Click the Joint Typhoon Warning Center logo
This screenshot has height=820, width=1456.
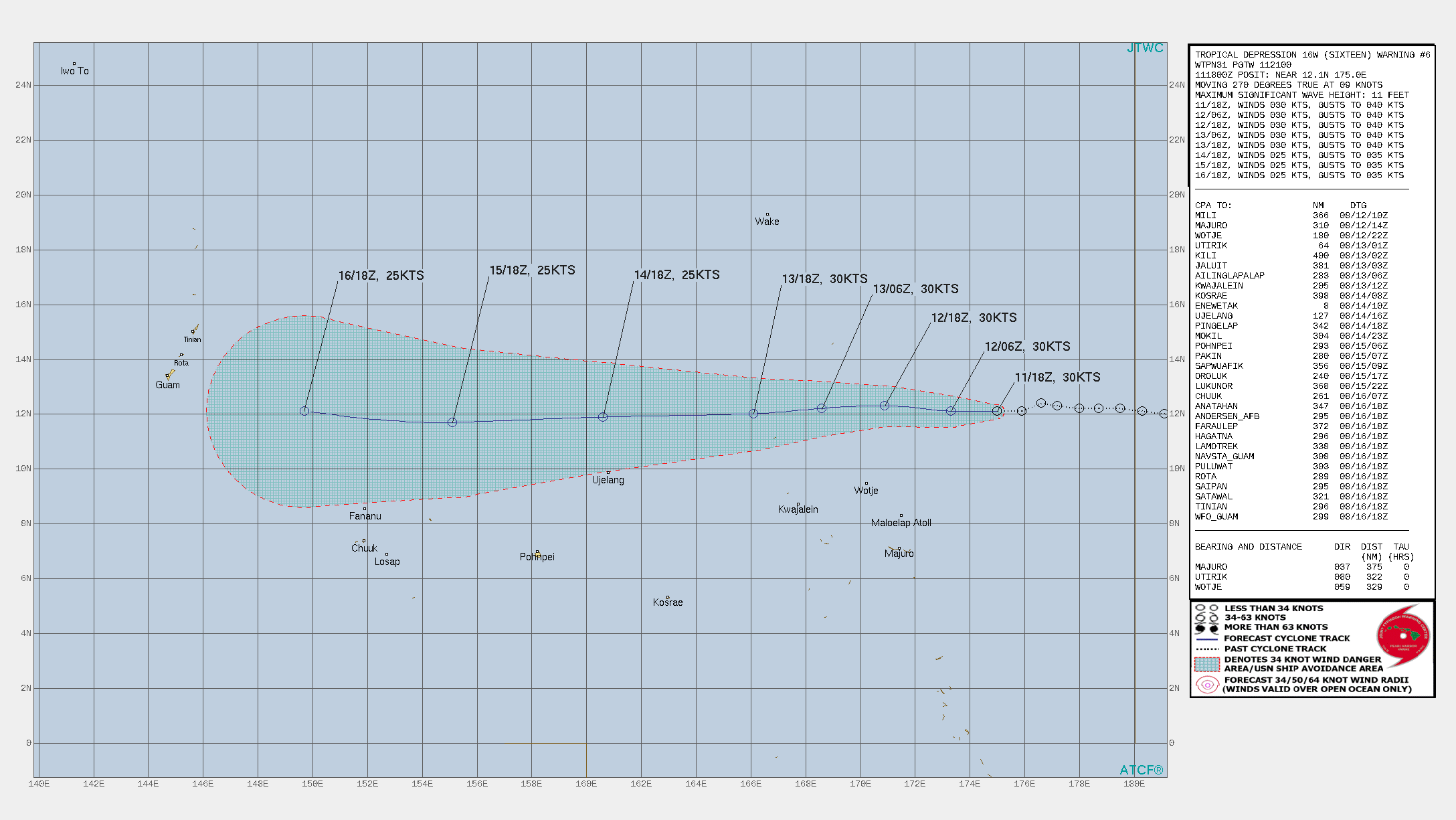tap(1403, 636)
